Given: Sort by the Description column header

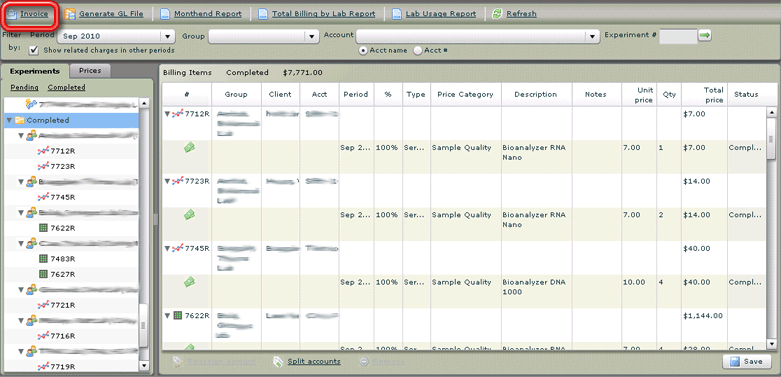Looking at the screenshot, I should coord(536,95).
